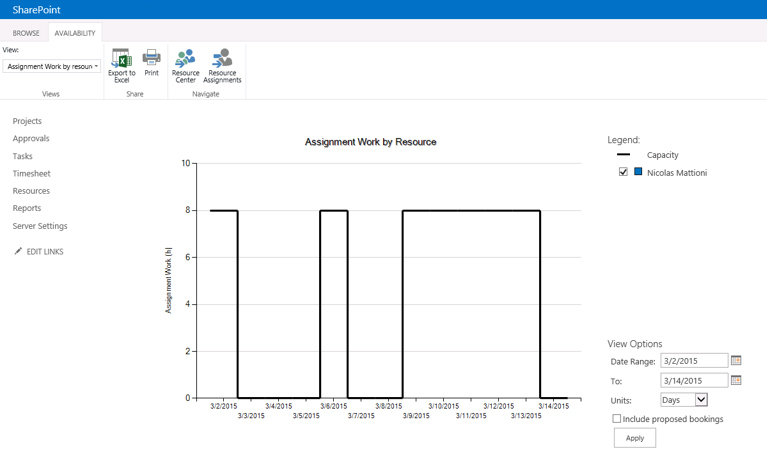This screenshot has height=467, width=767.
Task: Click the To date input field
Action: (693, 381)
